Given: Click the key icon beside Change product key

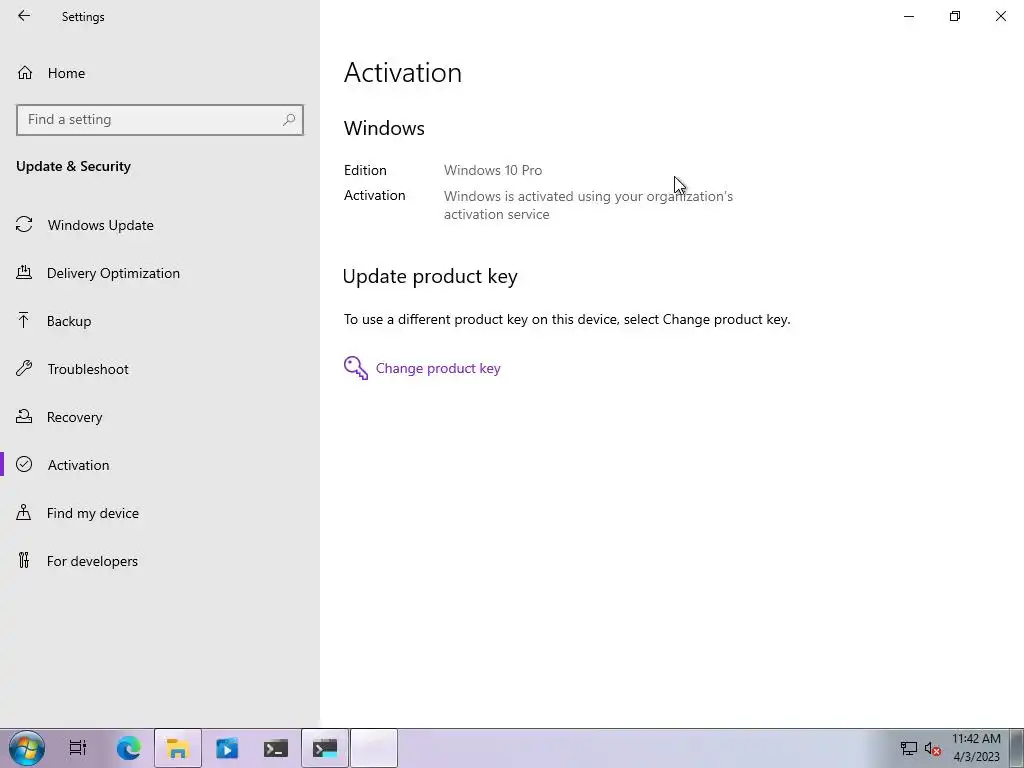Looking at the screenshot, I should (356, 368).
